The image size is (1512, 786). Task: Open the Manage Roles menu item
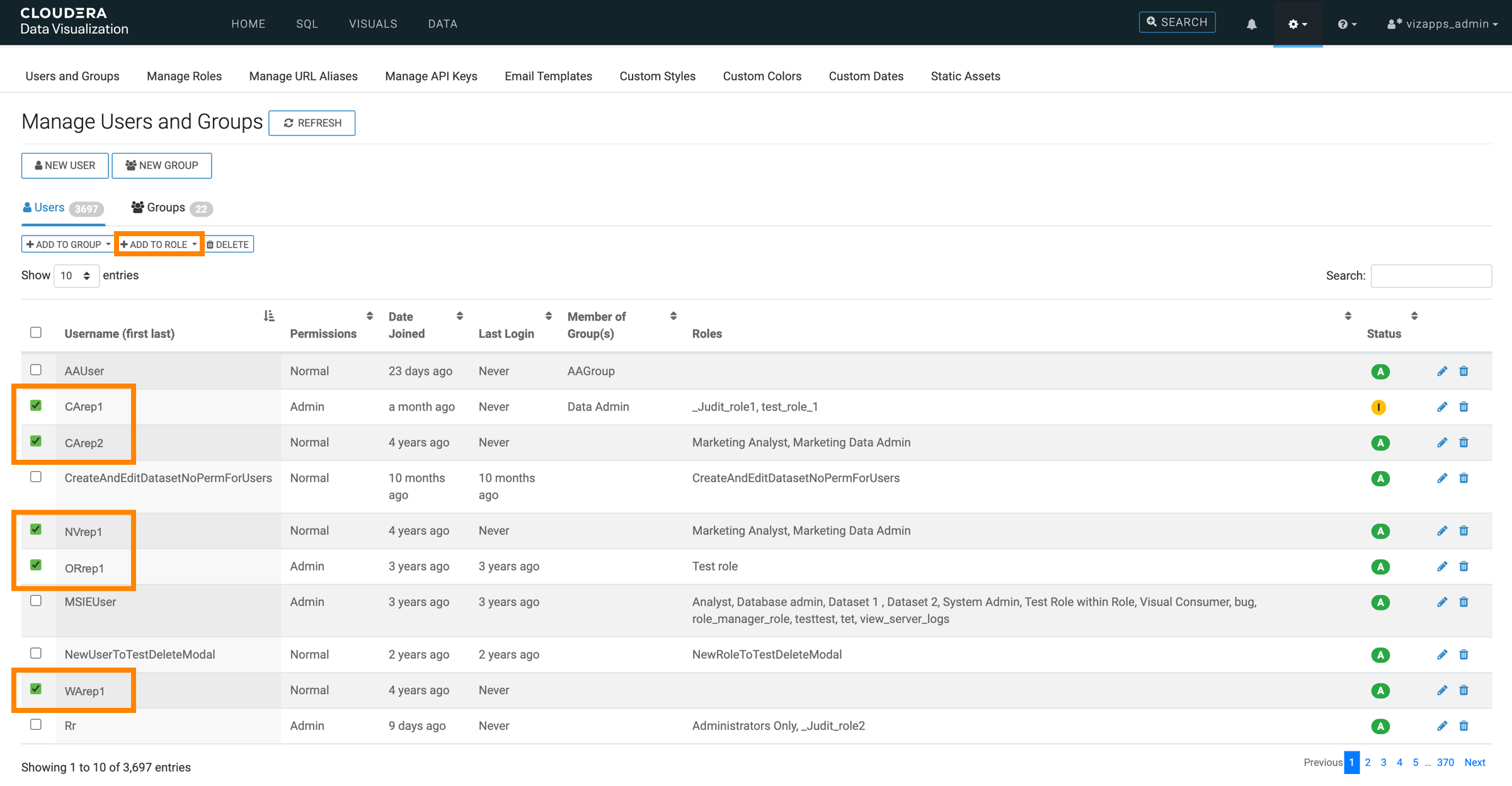(184, 76)
